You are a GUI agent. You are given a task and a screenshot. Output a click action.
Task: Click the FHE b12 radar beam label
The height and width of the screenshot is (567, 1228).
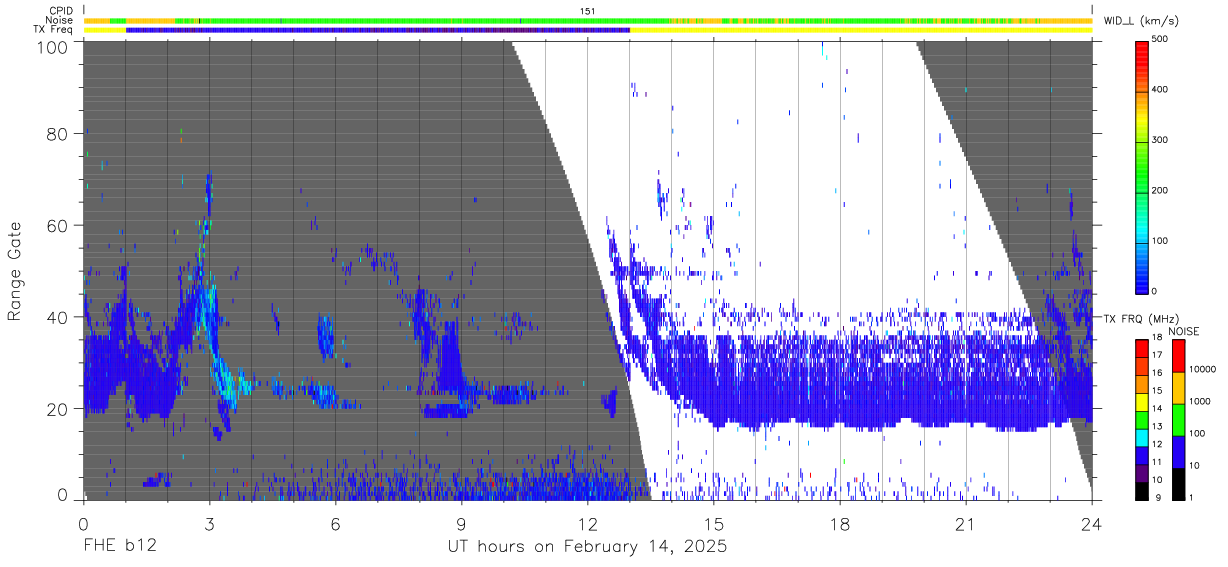click(119, 547)
